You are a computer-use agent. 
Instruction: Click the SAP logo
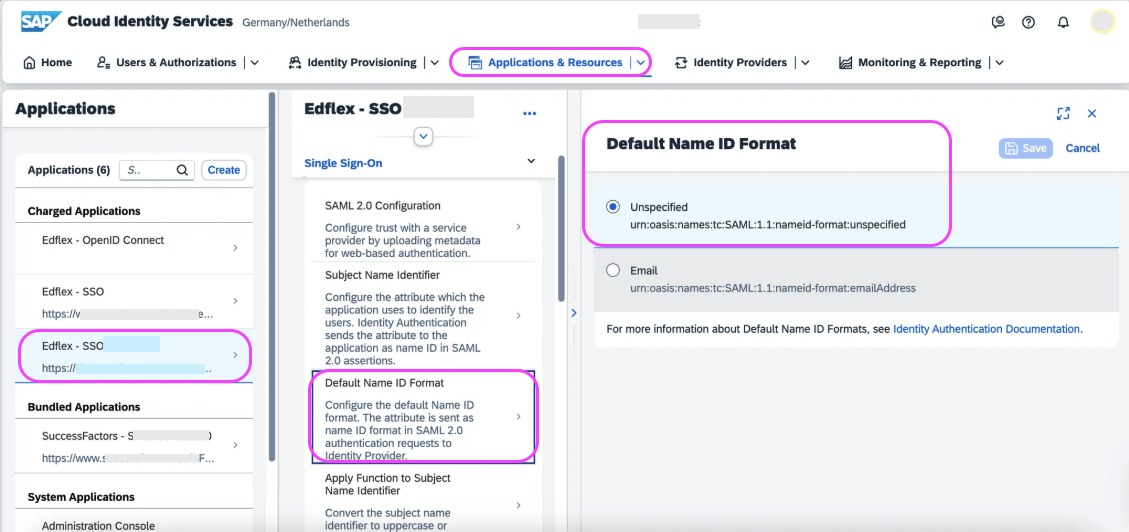(40, 22)
